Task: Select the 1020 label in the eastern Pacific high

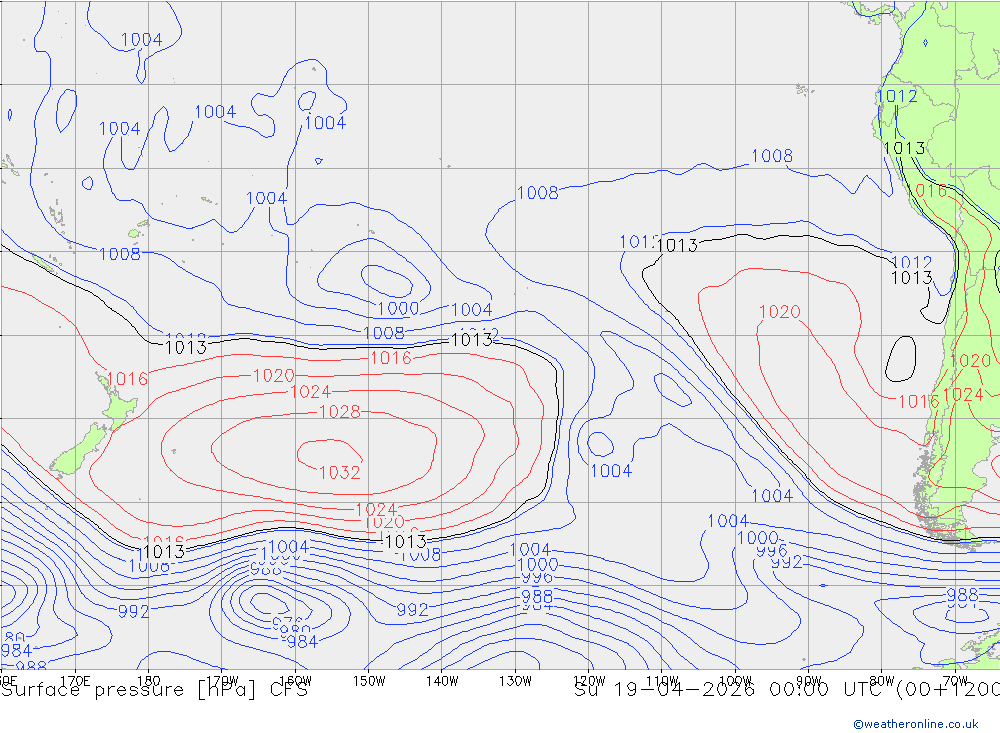Action: tap(779, 312)
